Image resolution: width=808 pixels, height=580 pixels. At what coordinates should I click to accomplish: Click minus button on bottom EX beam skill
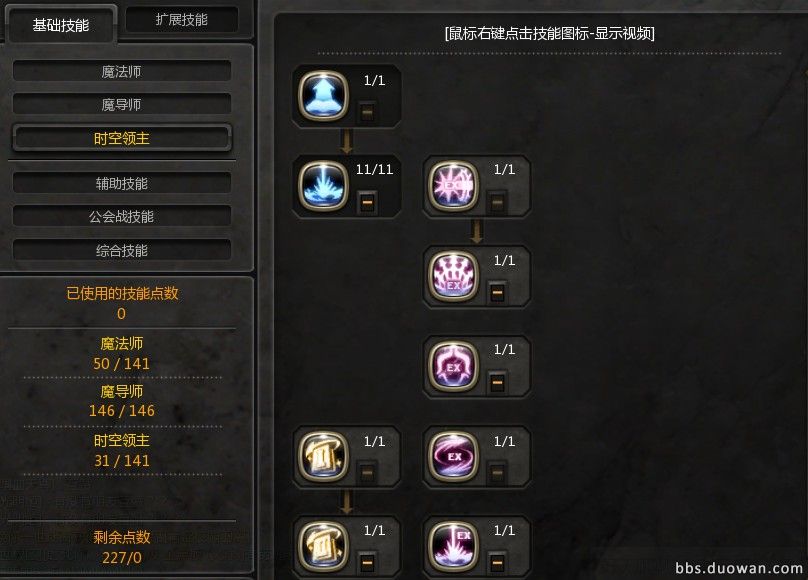[x=497, y=562]
